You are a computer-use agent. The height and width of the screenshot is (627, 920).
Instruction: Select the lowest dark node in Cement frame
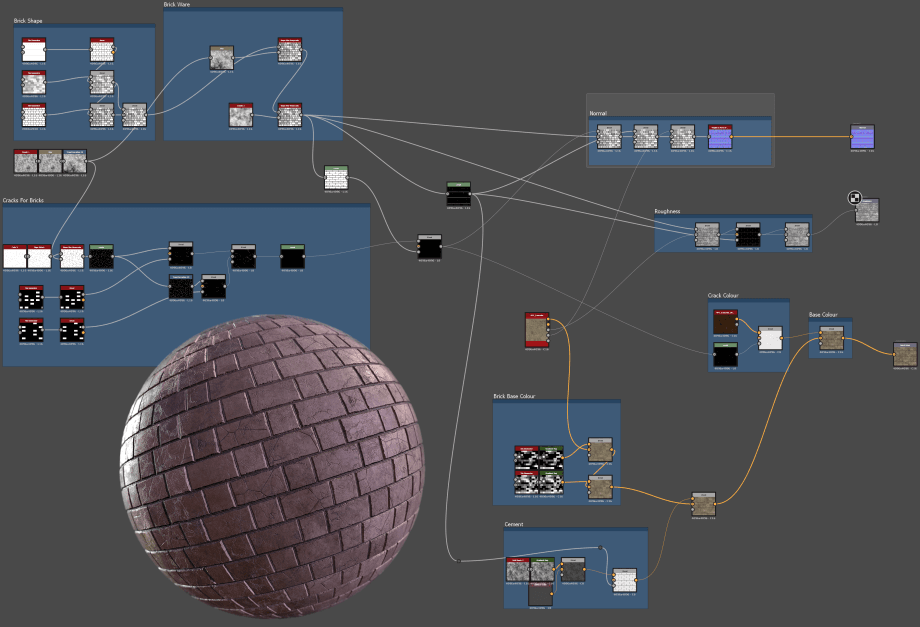click(540, 594)
